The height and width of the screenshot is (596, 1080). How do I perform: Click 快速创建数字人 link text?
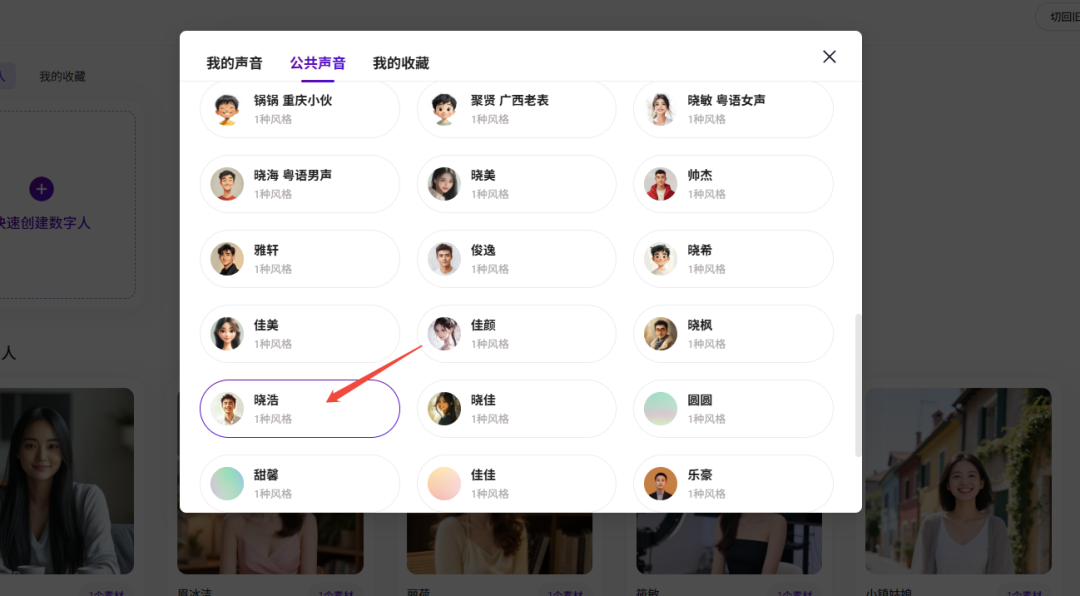(x=45, y=223)
